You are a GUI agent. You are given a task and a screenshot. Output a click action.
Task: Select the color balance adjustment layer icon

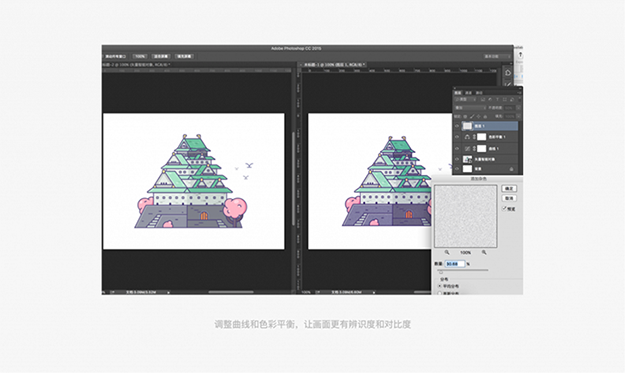(x=467, y=137)
